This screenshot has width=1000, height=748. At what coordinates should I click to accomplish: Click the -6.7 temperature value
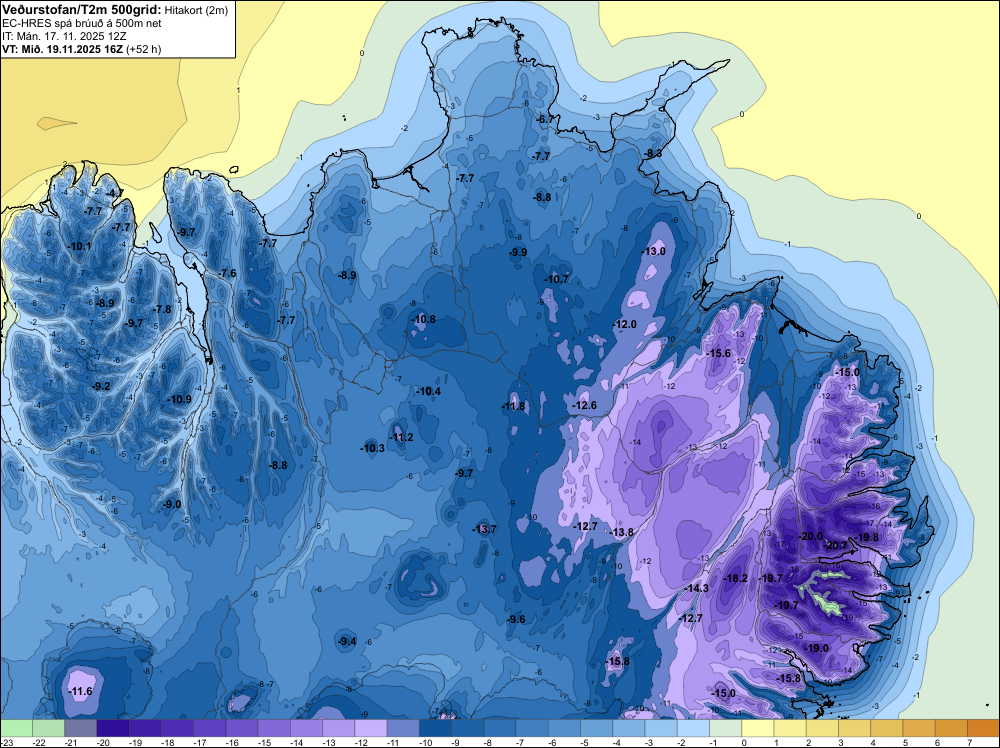coord(545,119)
